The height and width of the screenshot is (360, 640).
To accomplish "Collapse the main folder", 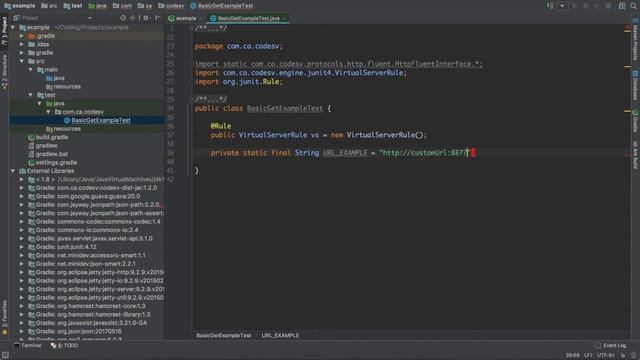I will [x=31, y=69].
